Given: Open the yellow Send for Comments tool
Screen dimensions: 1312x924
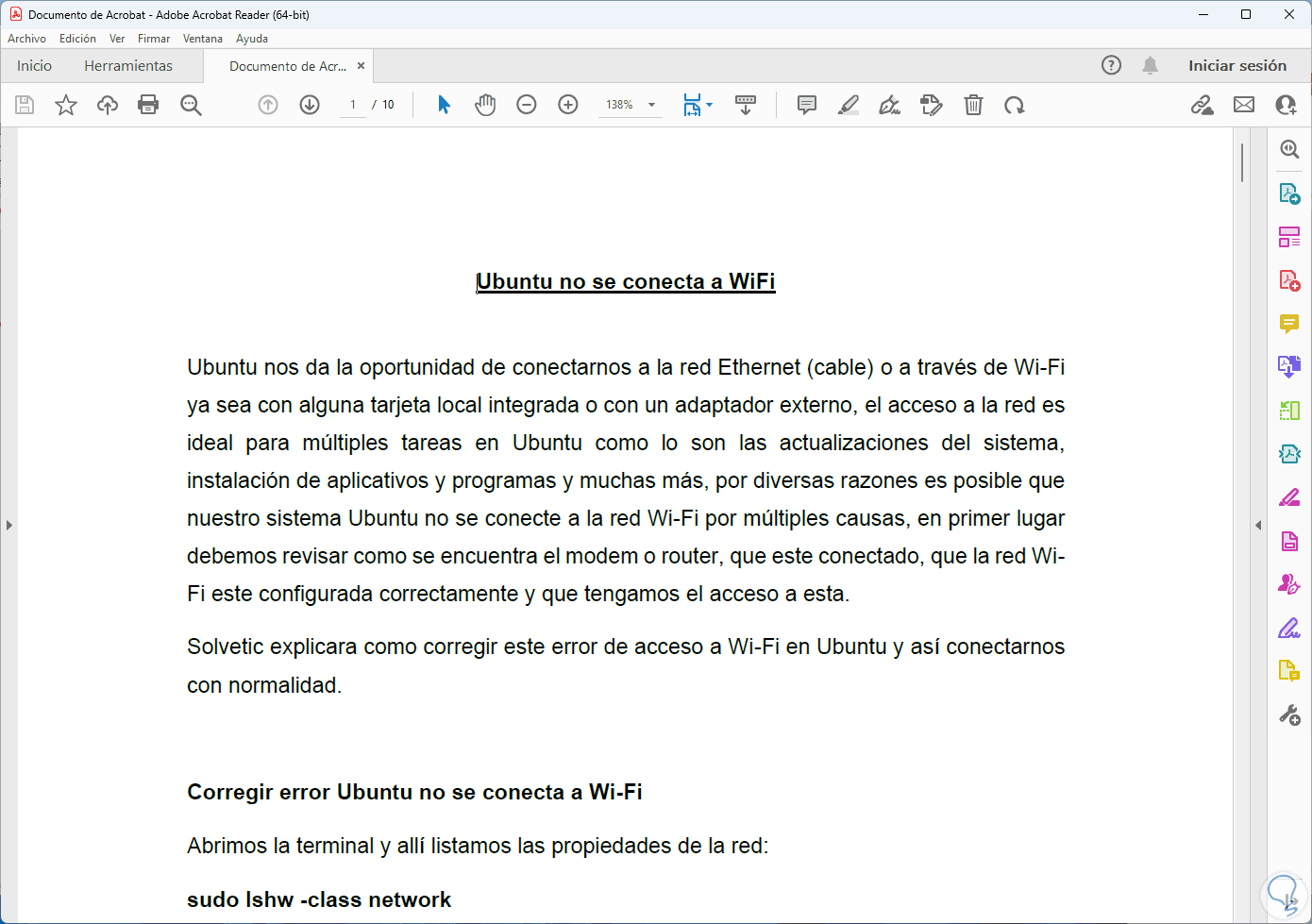Looking at the screenshot, I should click(x=1289, y=671).
